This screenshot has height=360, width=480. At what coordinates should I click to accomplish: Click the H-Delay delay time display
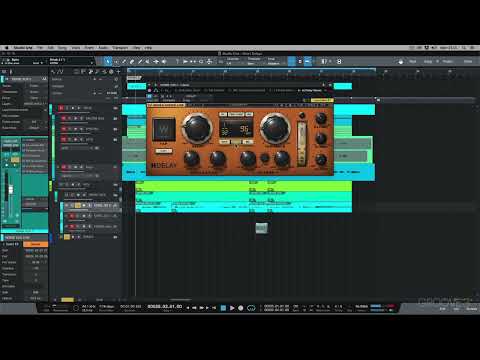(236, 128)
